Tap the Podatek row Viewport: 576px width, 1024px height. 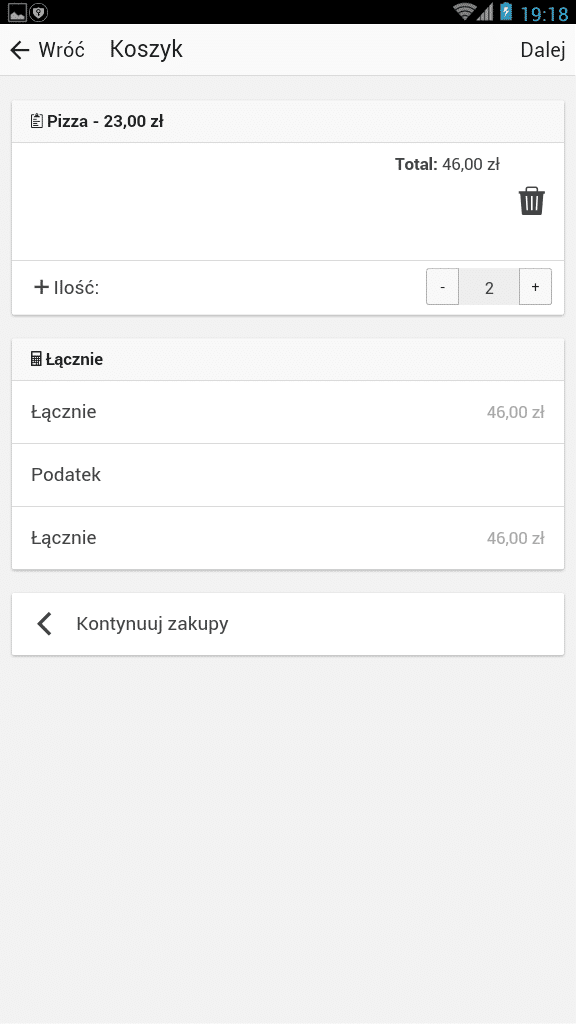(x=288, y=475)
